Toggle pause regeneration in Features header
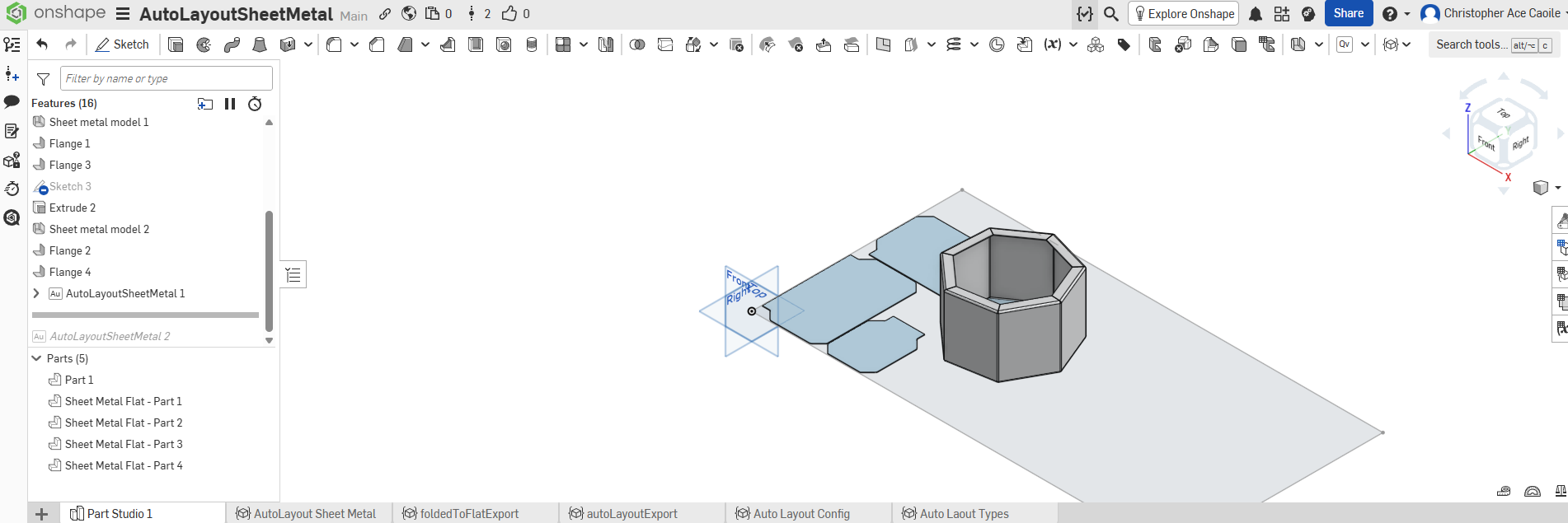The height and width of the screenshot is (523, 1568). [x=230, y=104]
